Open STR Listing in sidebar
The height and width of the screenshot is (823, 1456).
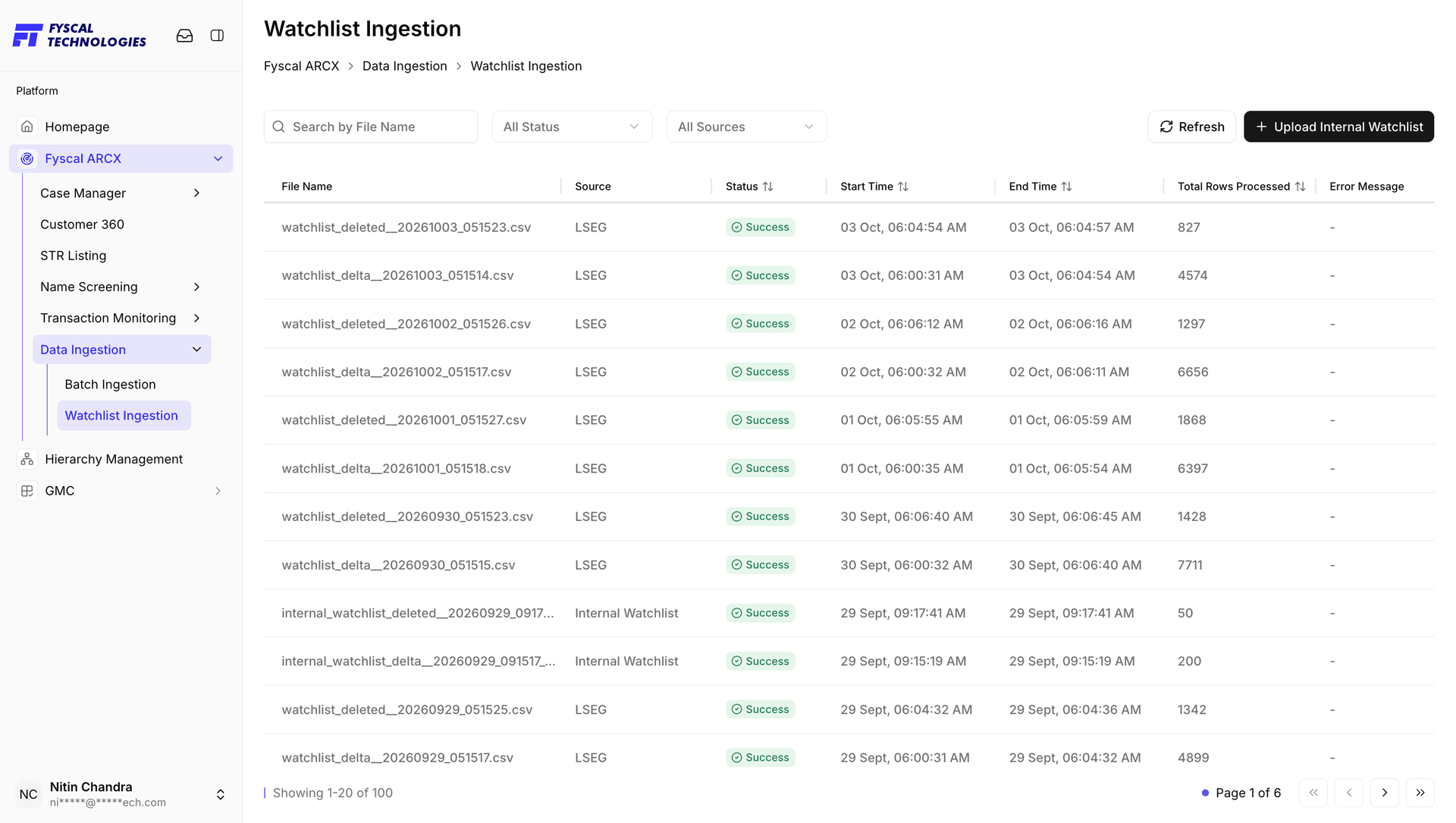tap(73, 256)
